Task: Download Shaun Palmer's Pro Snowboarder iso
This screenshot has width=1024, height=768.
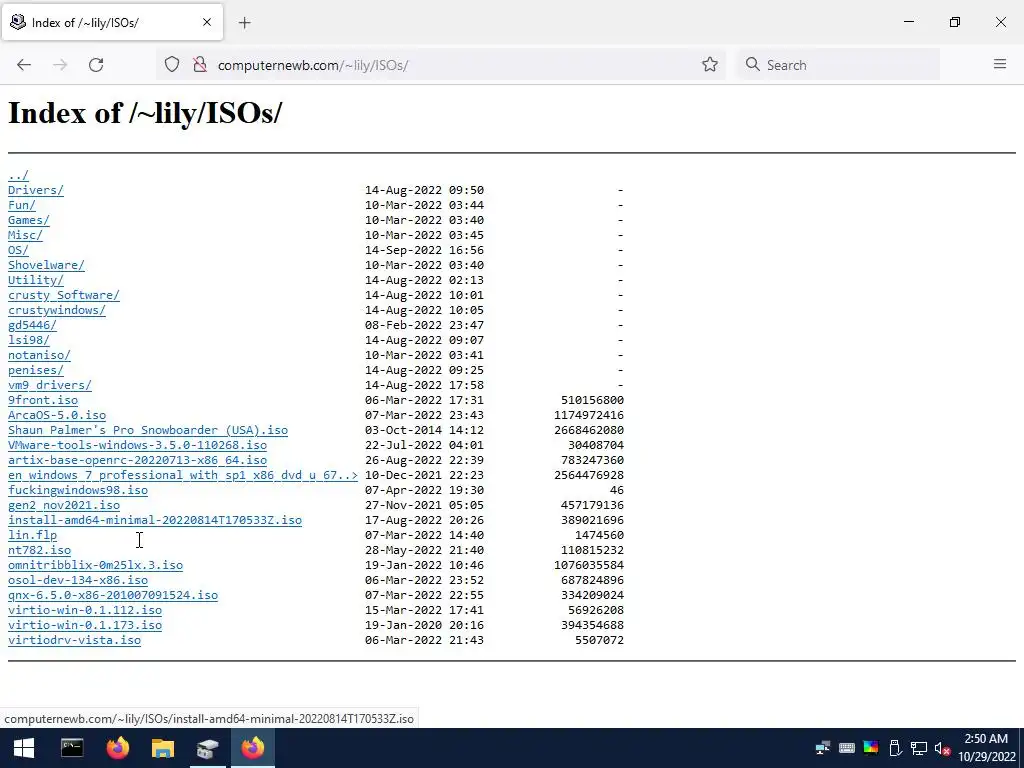Action: click(148, 430)
